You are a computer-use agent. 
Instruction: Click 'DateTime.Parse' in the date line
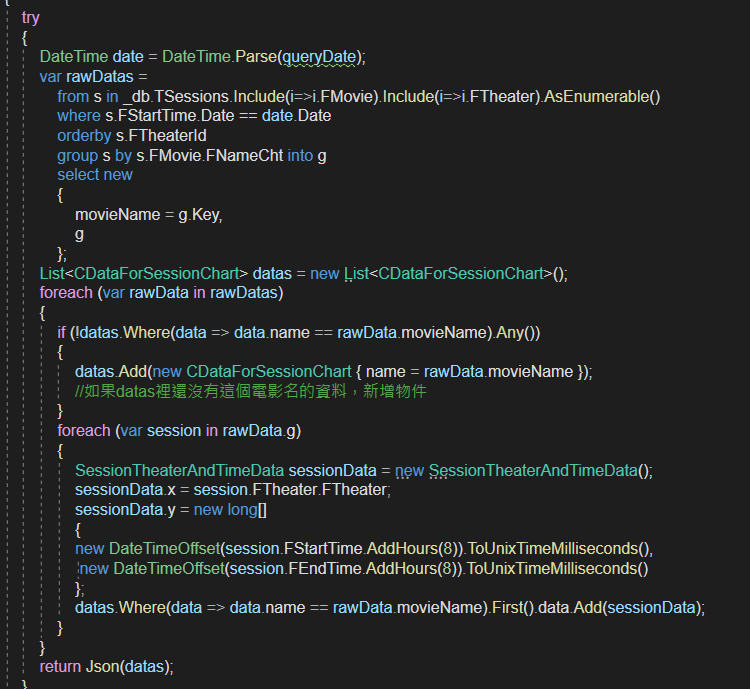pyautogui.click(x=220, y=57)
